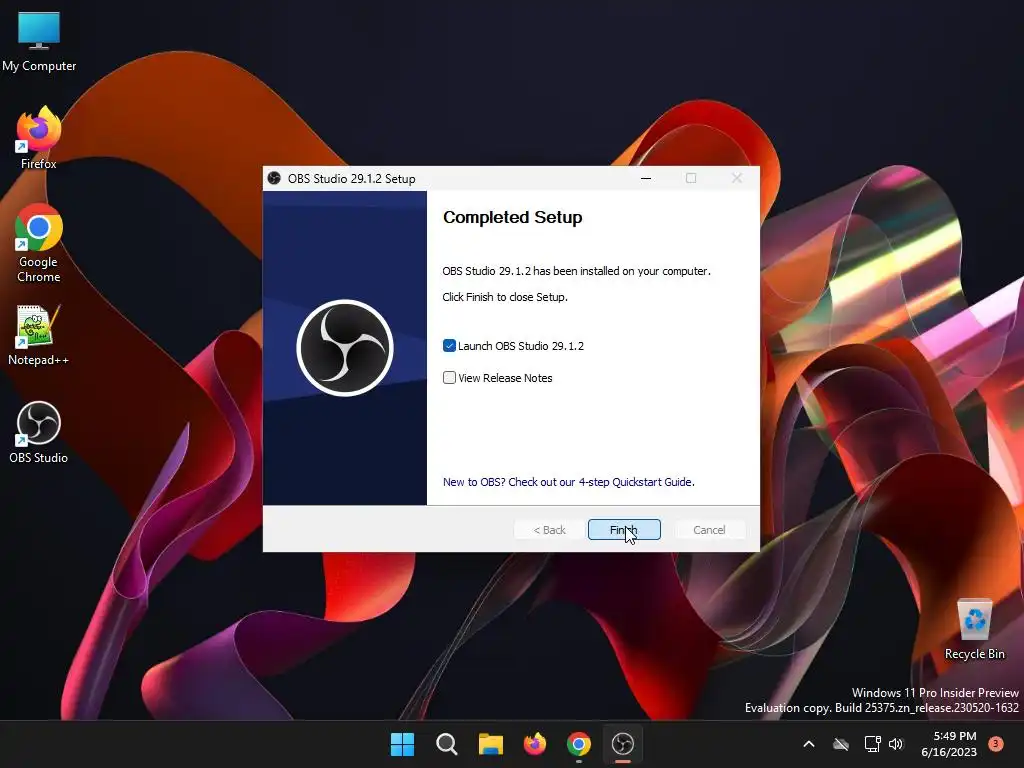Open the network tray icon
This screenshot has width=1024, height=768.
(872, 744)
